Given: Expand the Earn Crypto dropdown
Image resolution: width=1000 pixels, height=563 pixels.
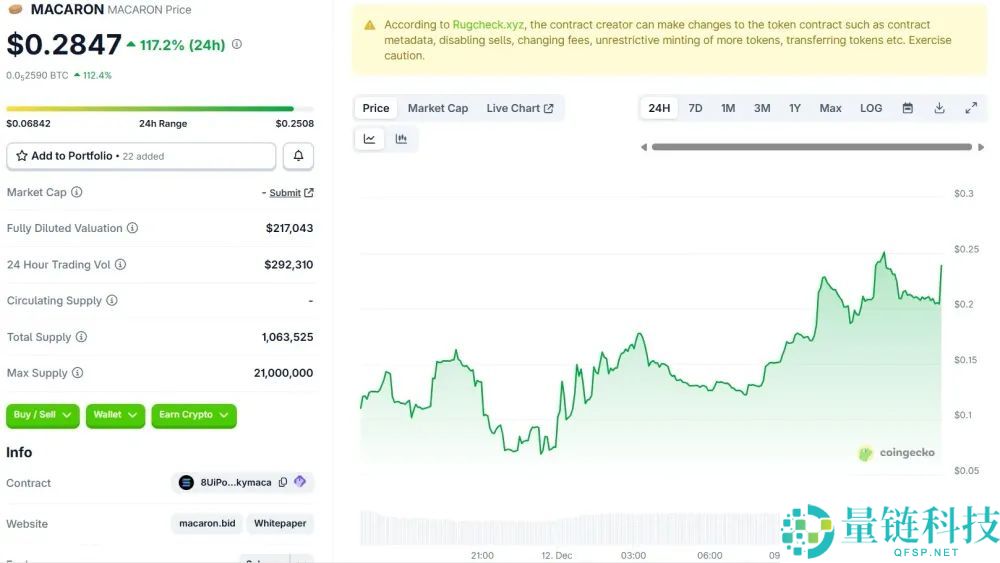Looking at the screenshot, I should [193, 415].
